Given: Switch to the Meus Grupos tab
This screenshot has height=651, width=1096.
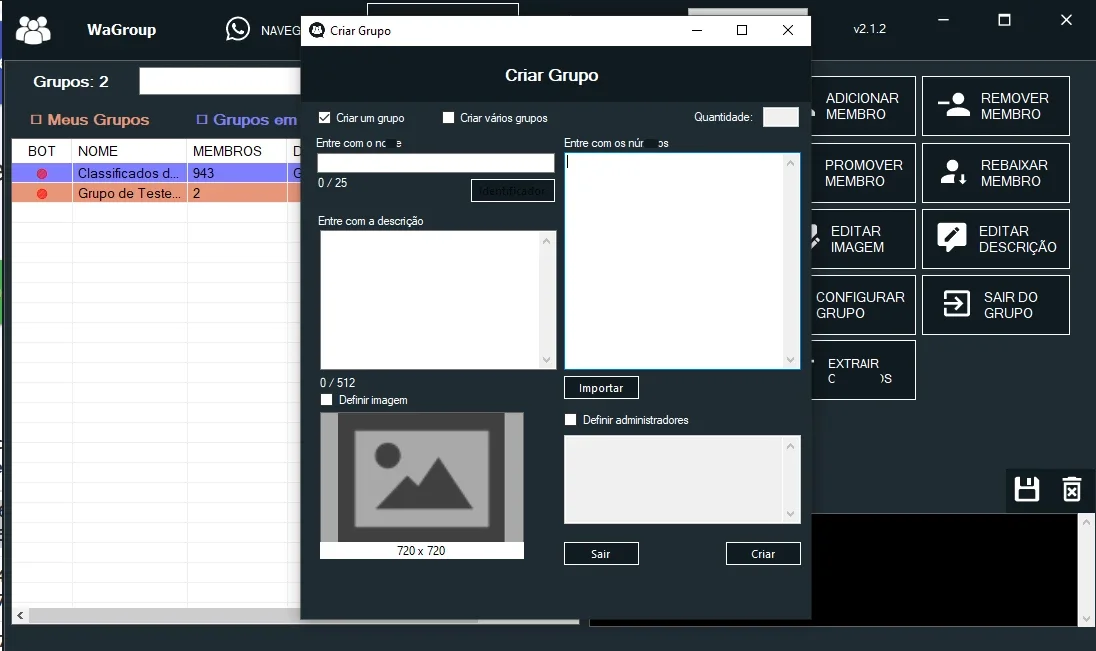Looking at the screenshot, I should [x=90, y=120].
